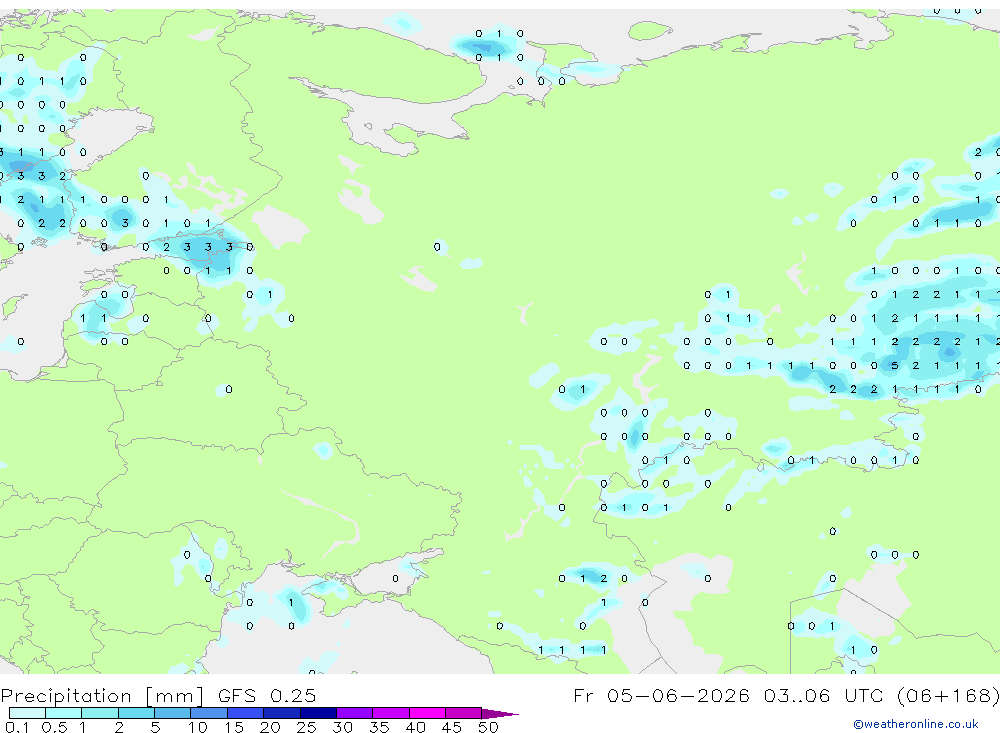Click the 1–2 mm legend color box
1000x733 pixels.
pos(100,713)
